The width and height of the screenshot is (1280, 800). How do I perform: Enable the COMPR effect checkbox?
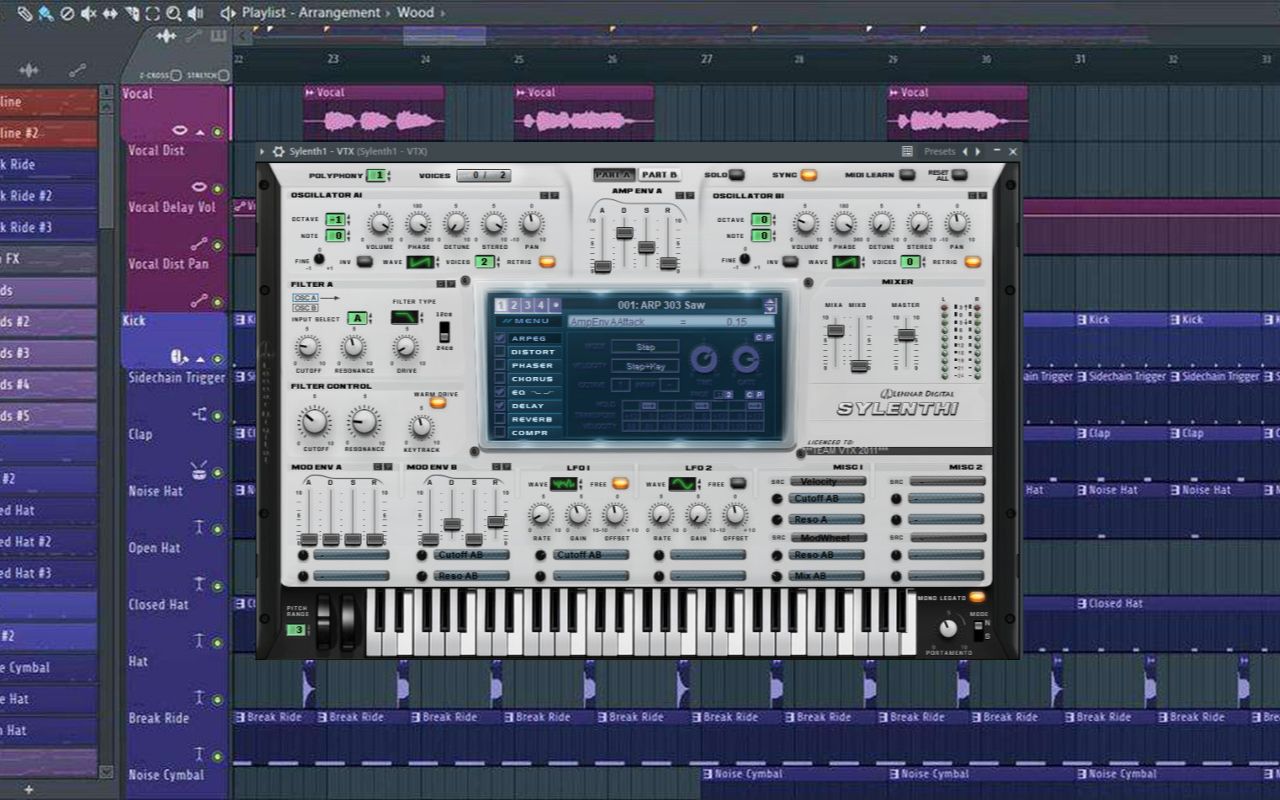click(500, 433)
